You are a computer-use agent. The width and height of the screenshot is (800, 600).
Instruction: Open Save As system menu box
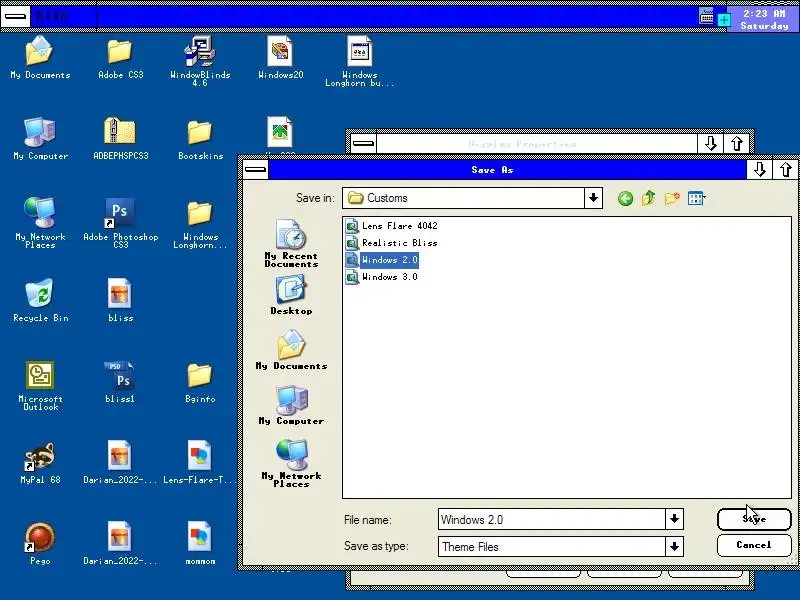click(255, 169)
